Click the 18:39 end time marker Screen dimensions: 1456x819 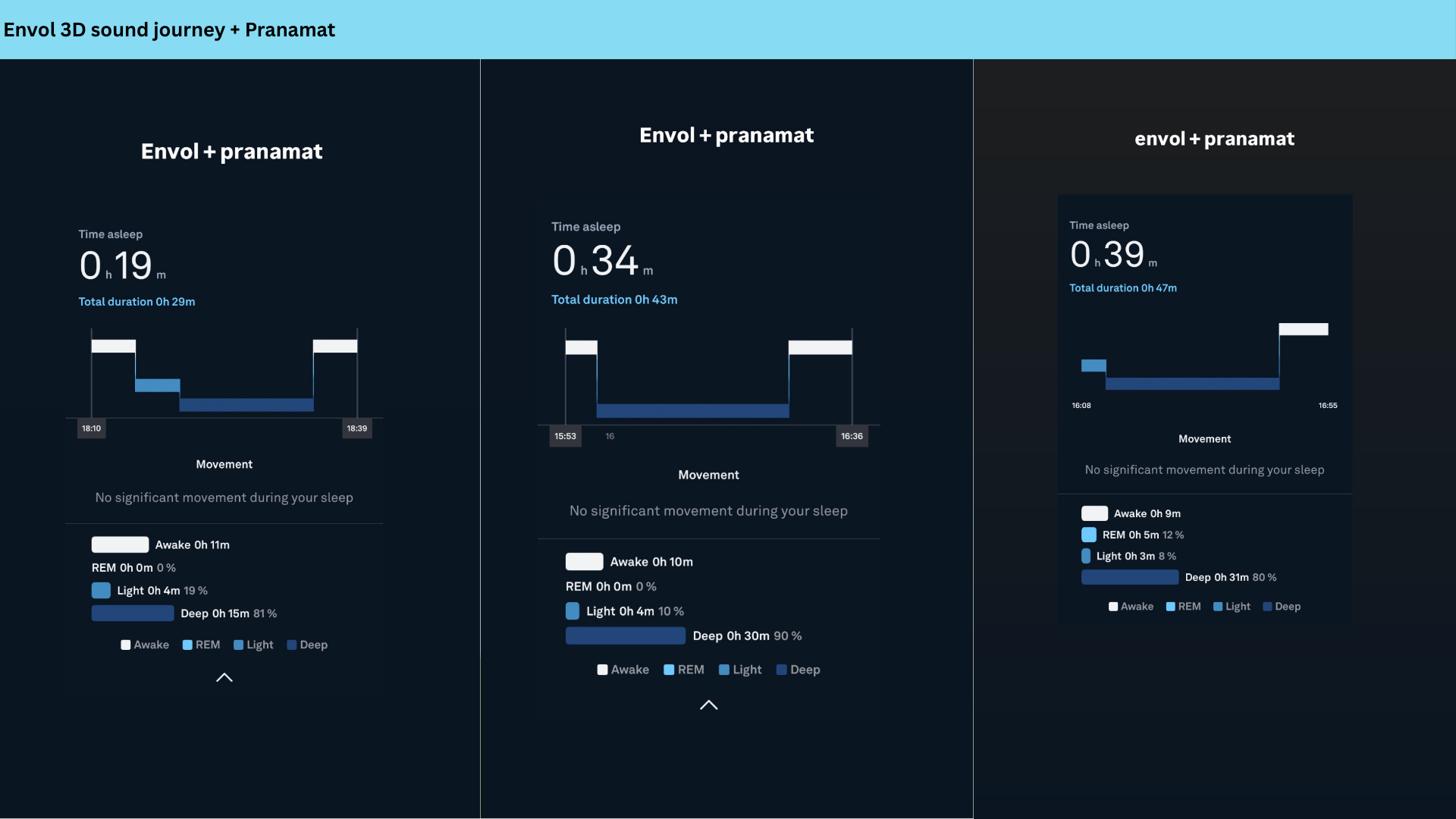(356, 428)
